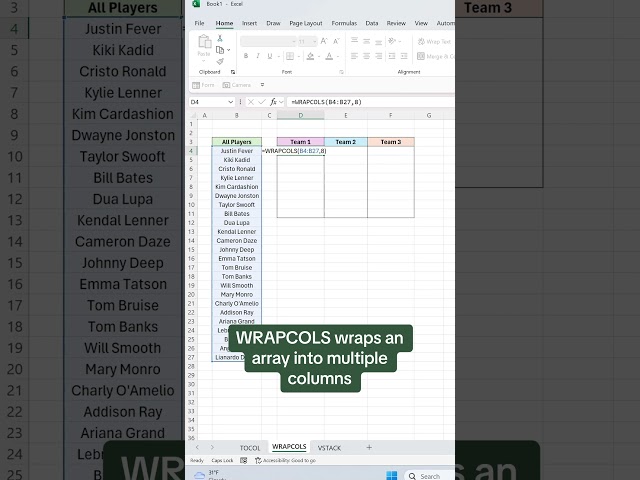Screen dimensions: 640x480
Task: Click the Font Color letter A swatch
Action: pyautogui.click(x=329, y=56)
